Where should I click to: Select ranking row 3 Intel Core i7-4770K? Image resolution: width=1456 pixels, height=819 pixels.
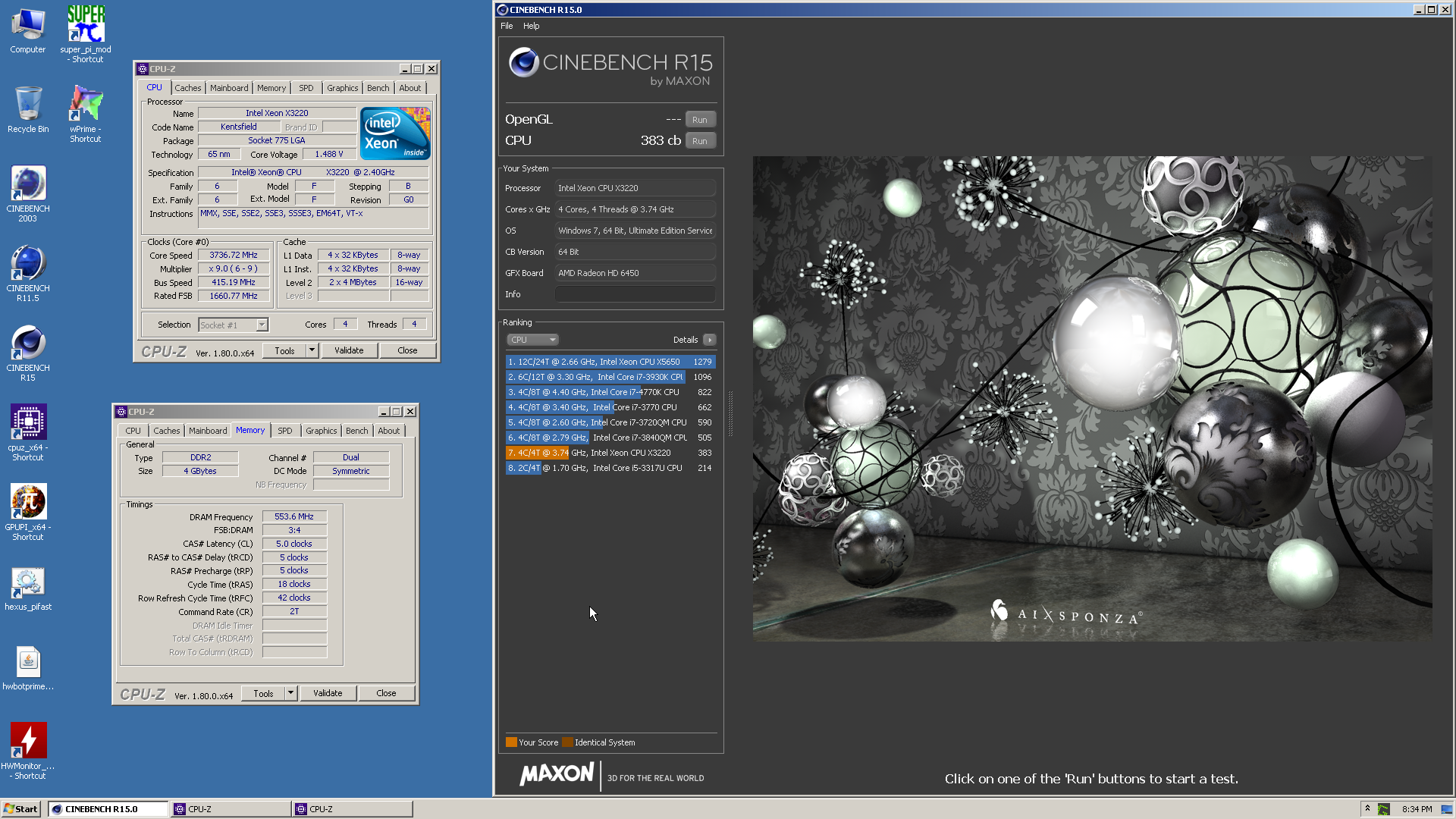pos(610,392)
